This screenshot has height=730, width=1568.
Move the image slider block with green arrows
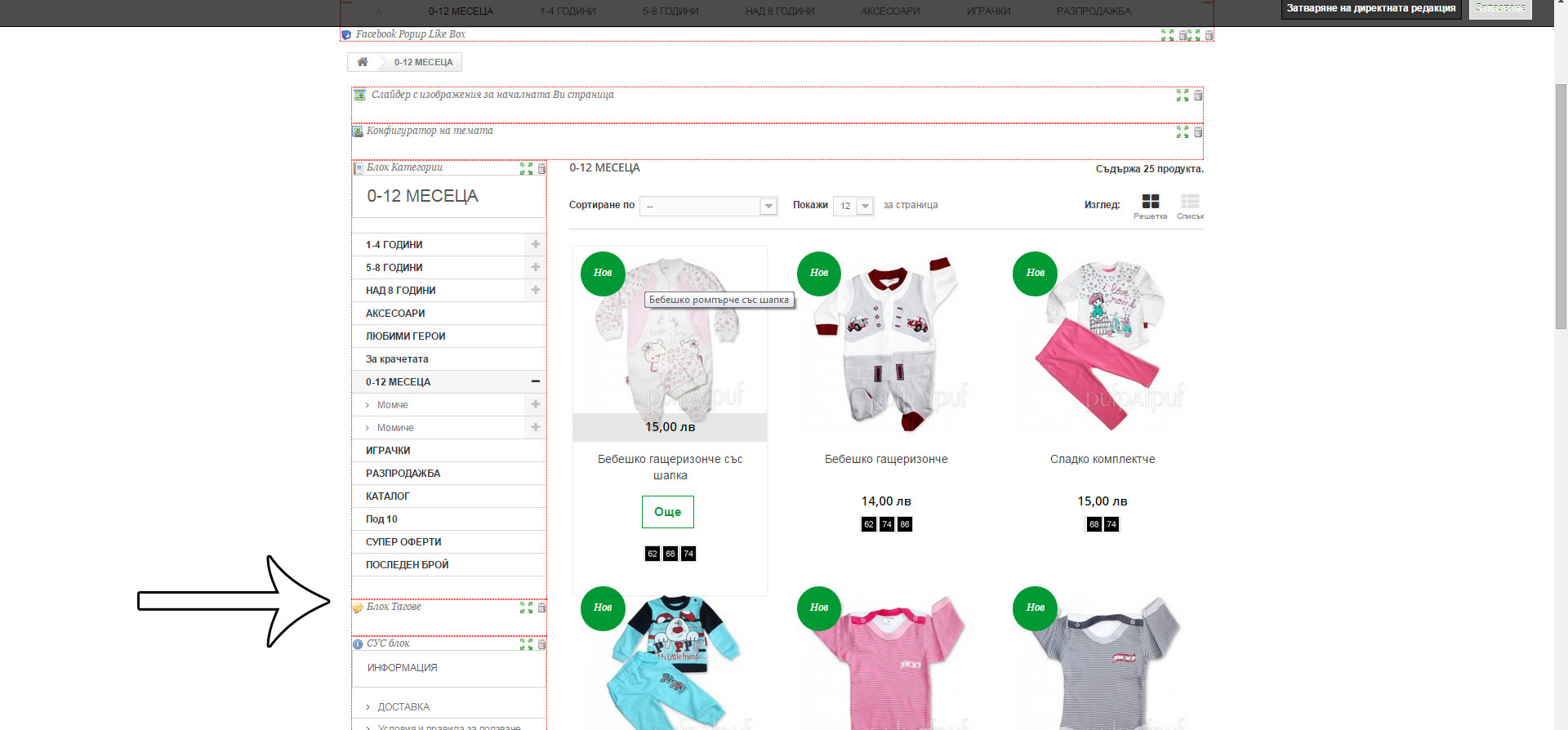(x=1182, y=96)
